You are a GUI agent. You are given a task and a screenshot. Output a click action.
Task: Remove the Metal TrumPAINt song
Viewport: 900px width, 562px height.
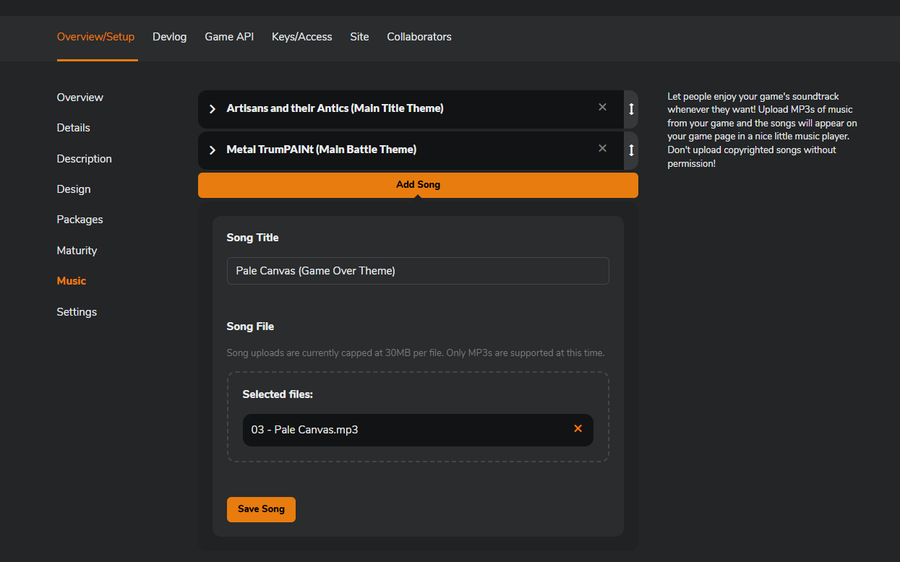click(x=602, y=149)
